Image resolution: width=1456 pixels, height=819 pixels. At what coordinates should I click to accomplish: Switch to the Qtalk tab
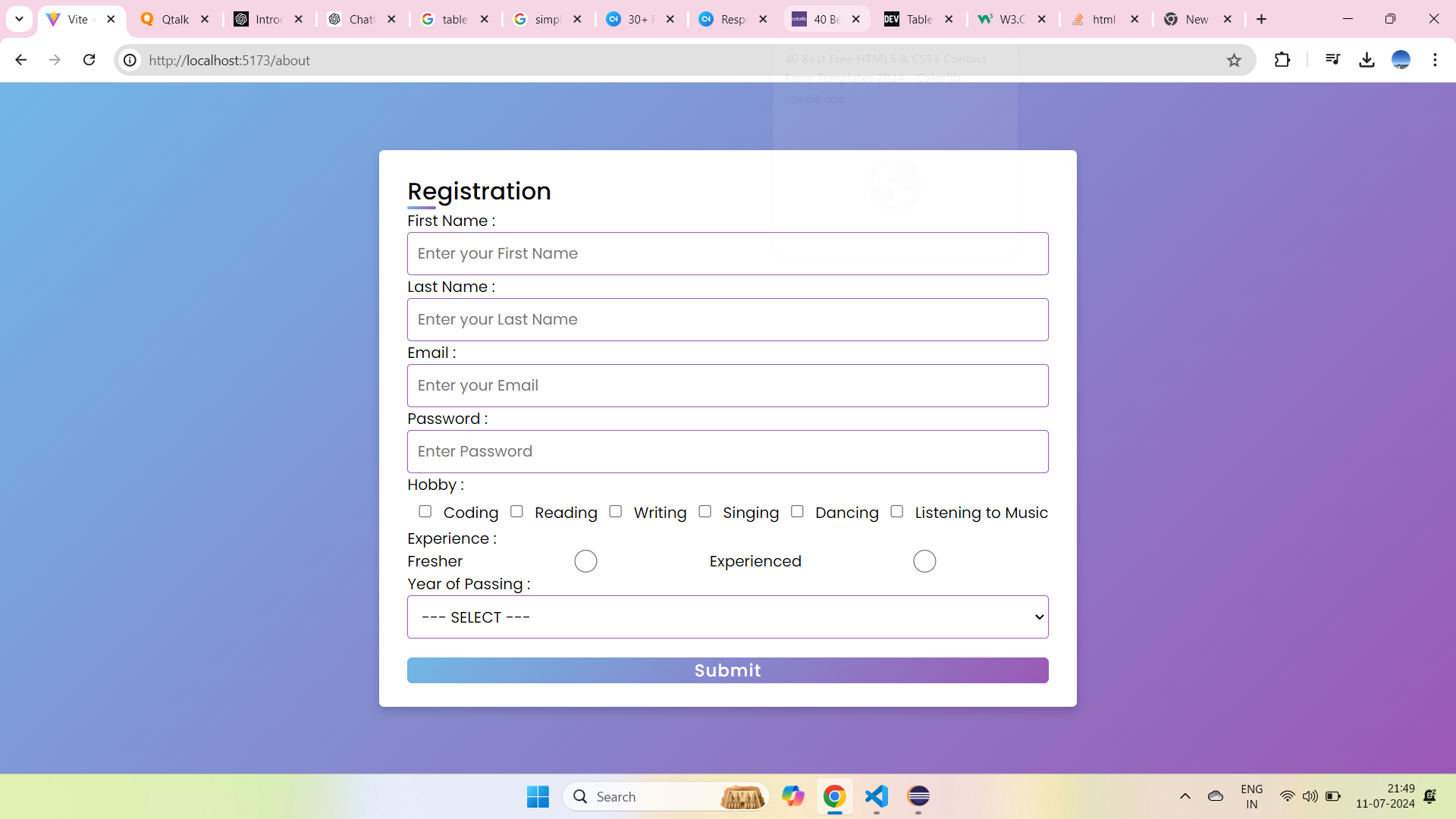point(174,19)
